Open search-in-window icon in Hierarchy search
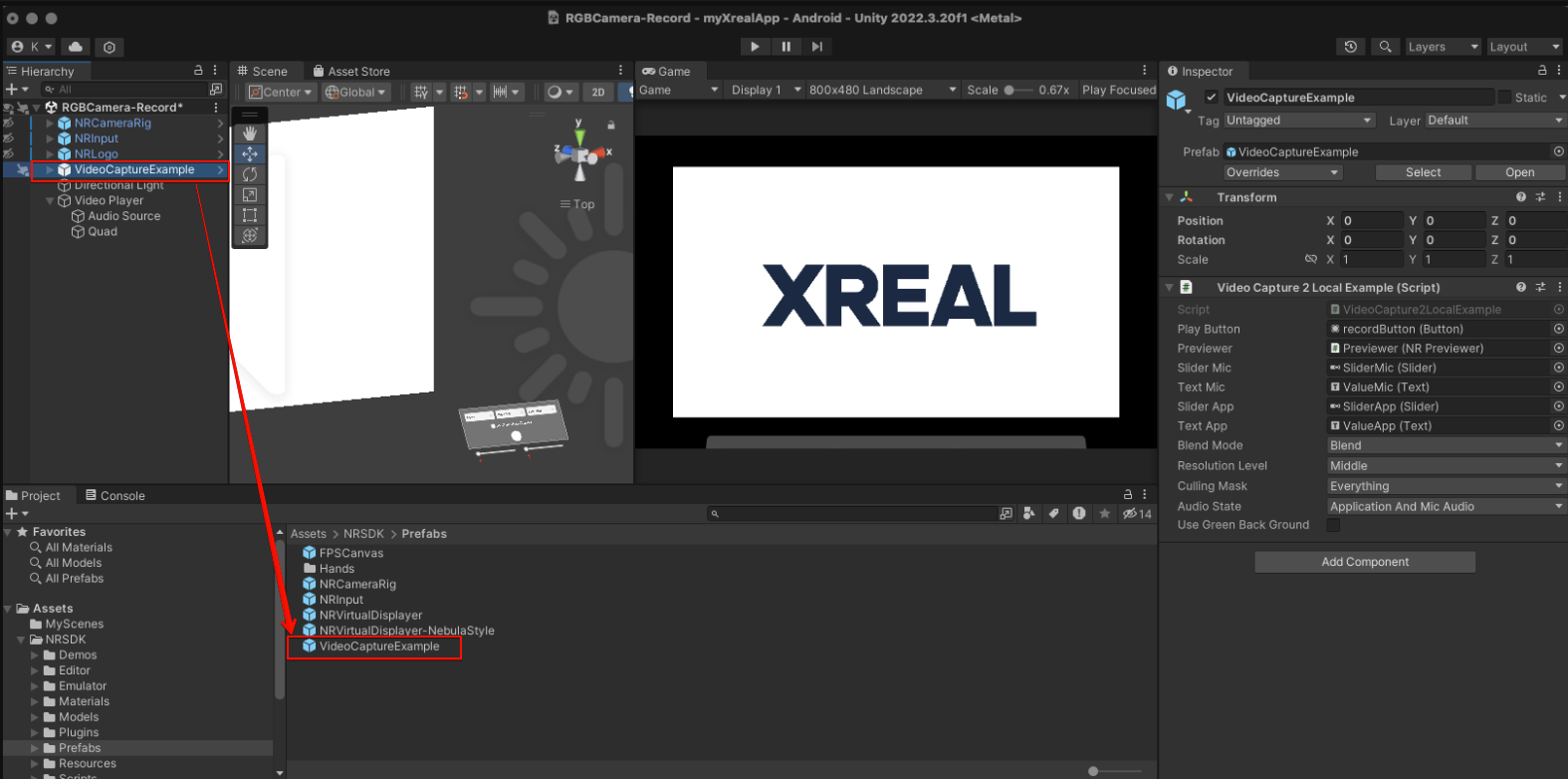Screen dimensions: 1568x779 [216, 90]
